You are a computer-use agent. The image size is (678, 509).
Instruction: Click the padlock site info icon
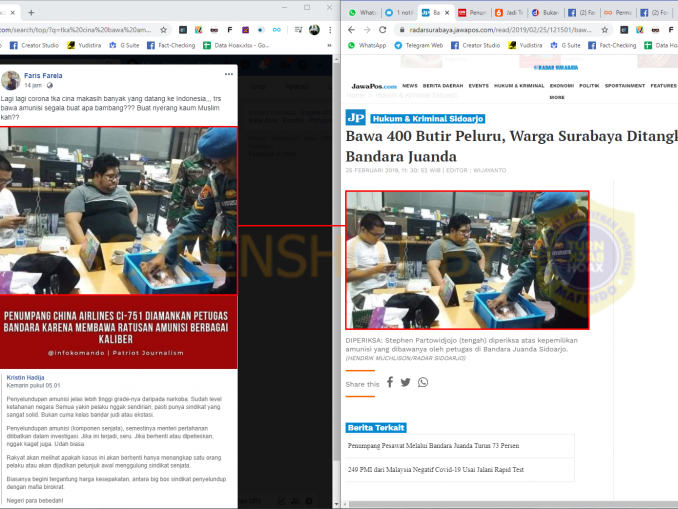402,30
